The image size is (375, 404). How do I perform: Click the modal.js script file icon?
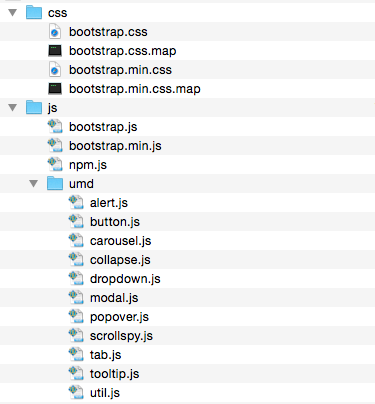76,297
